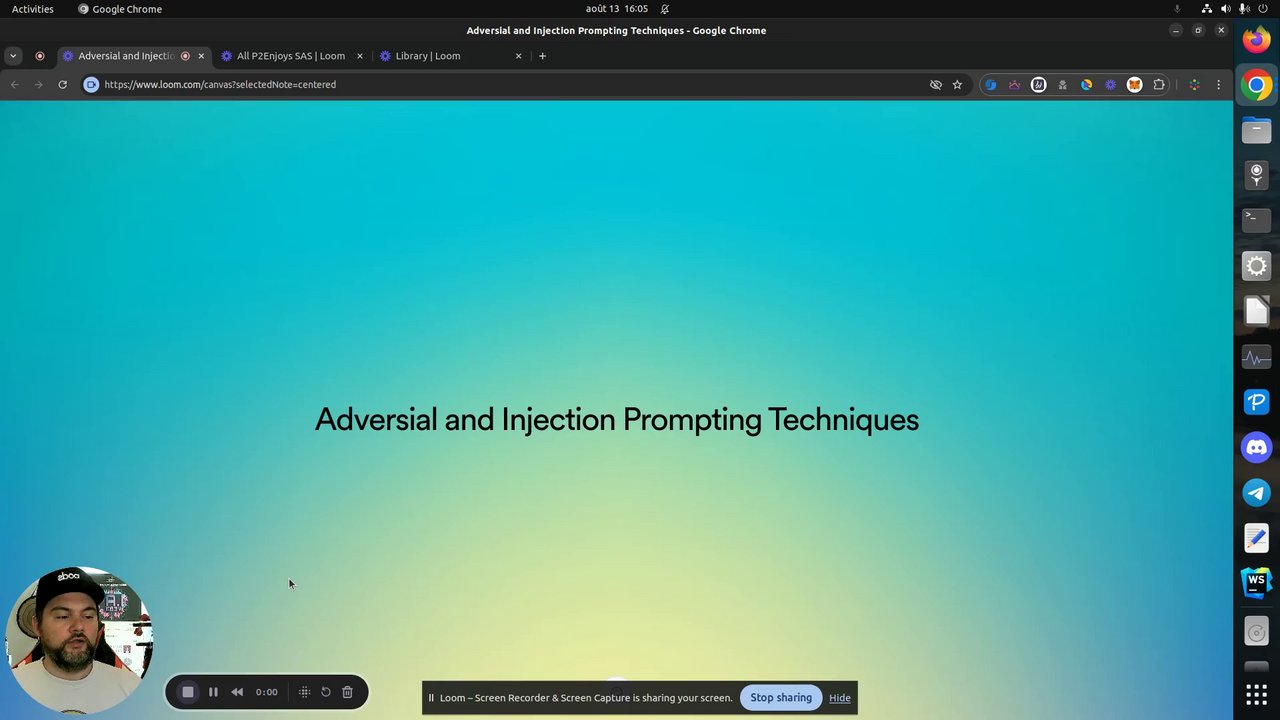Open Discord from the dock

[1257, 447]
